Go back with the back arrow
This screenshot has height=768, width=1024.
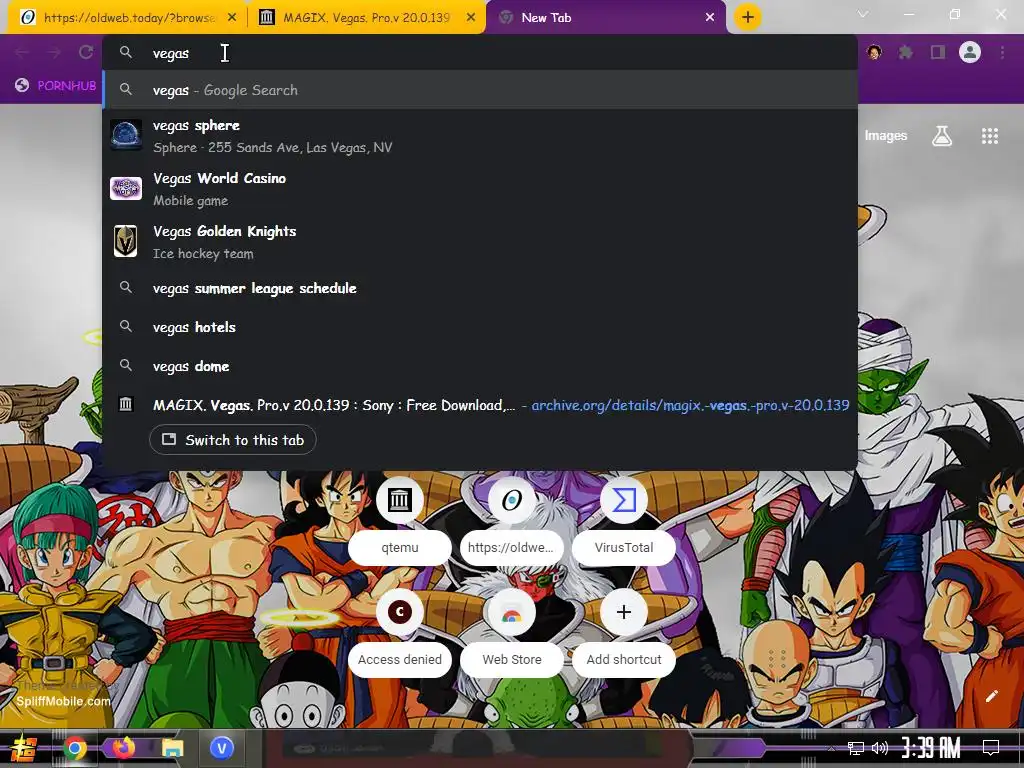(x=22, y=52)
